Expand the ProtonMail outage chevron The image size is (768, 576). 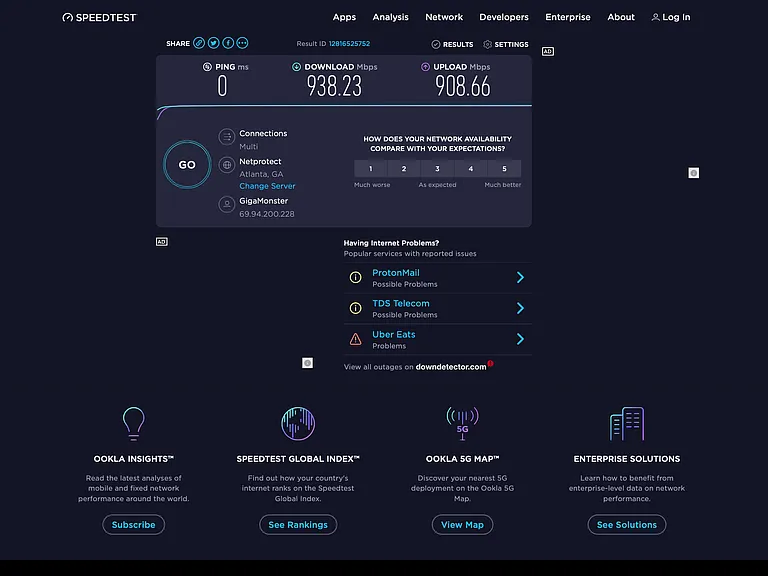pyautogui.click(x=520, y=278)
